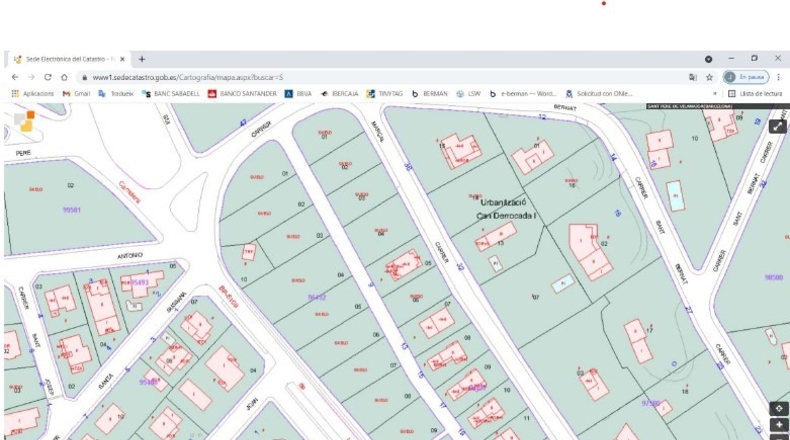Open the Aplicacions apps shortcut
This screenshot has width=790, height=440.
33,94
